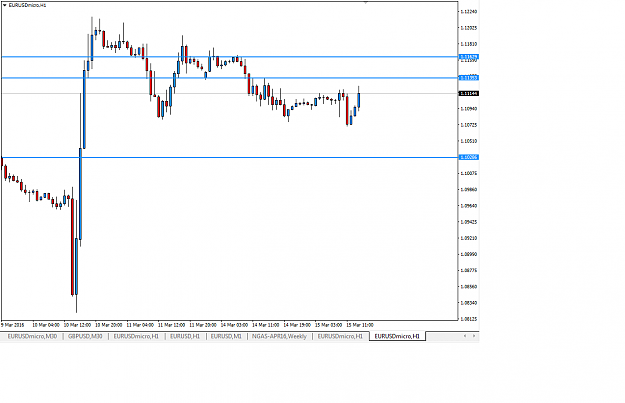Click the 14 Mar 19:00 time label
This screenshot has width=625, height=403.
point(297,325)
